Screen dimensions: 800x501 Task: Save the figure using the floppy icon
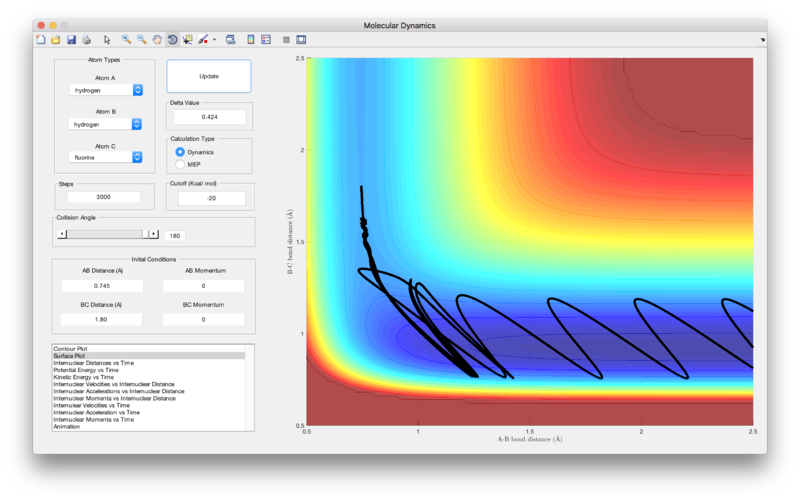click(x=71, y=39)
